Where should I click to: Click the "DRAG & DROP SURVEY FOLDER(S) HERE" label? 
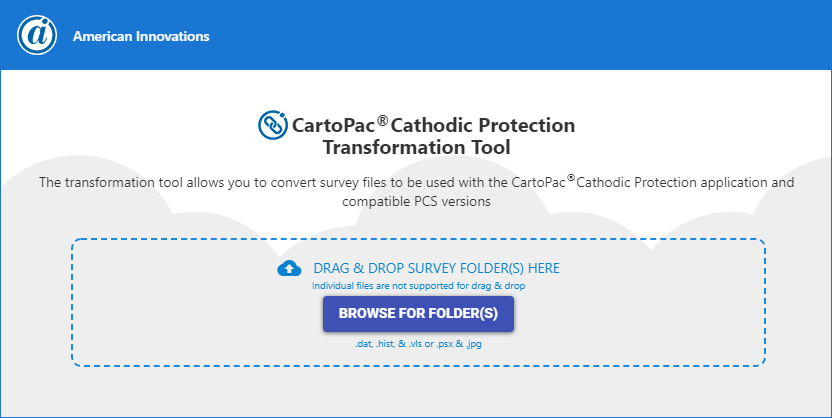[436, 268]
